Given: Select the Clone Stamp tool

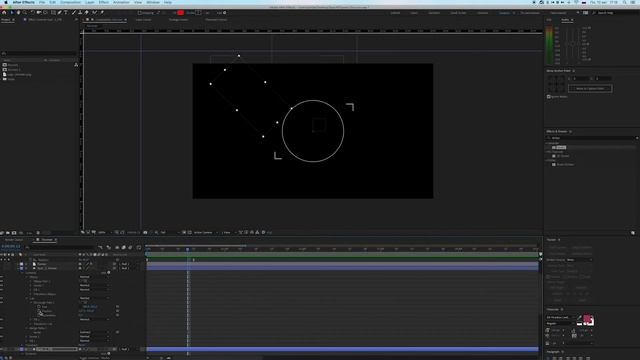Looking at the screenshot, I should point(80,13).
